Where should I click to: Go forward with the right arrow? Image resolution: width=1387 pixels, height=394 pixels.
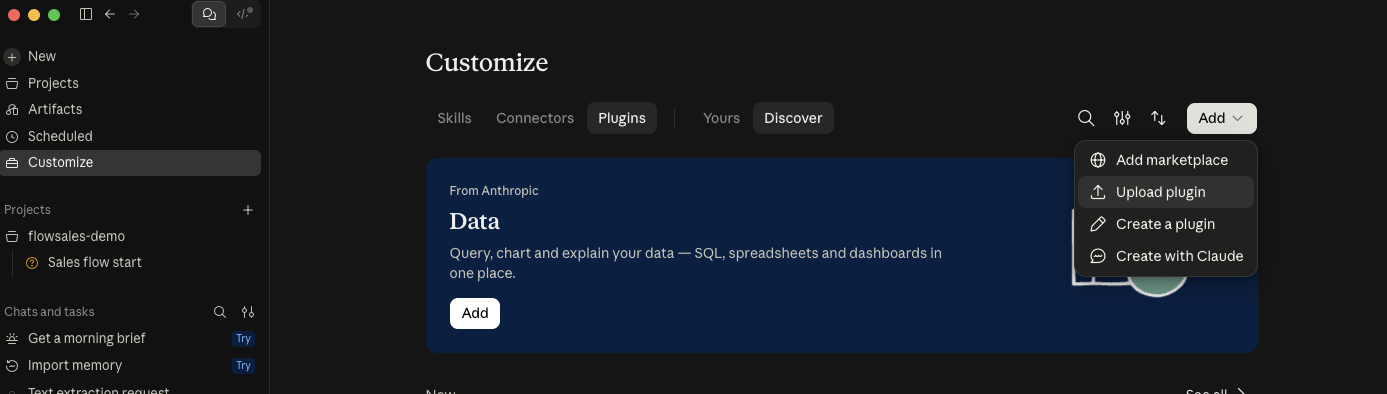click(x=135, y=14)
